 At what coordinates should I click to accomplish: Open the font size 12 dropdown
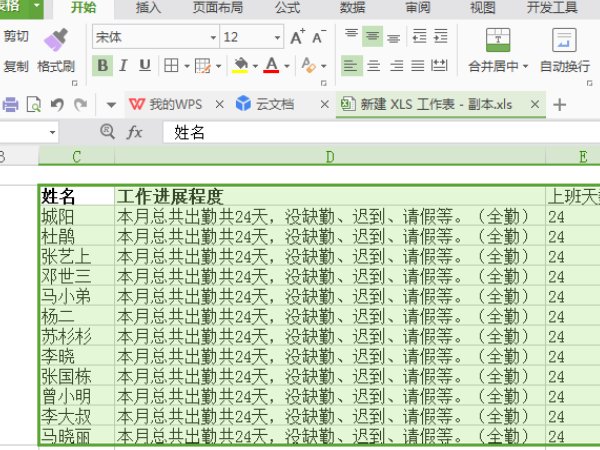277,38
